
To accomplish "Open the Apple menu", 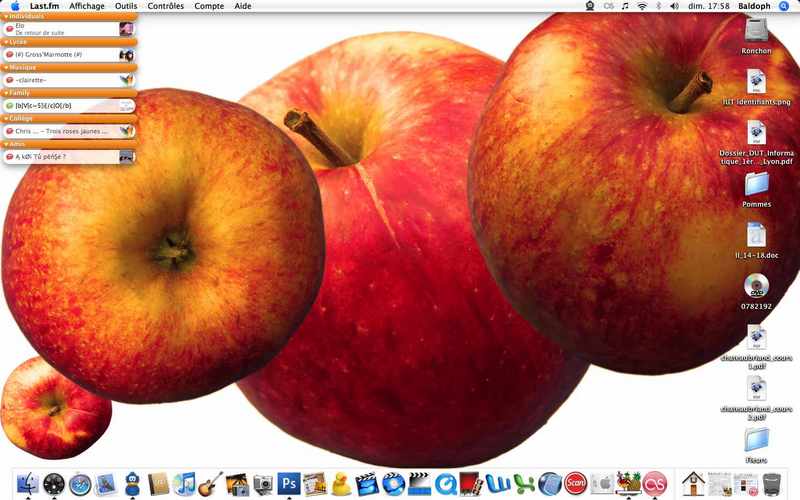I will [15, 6].
